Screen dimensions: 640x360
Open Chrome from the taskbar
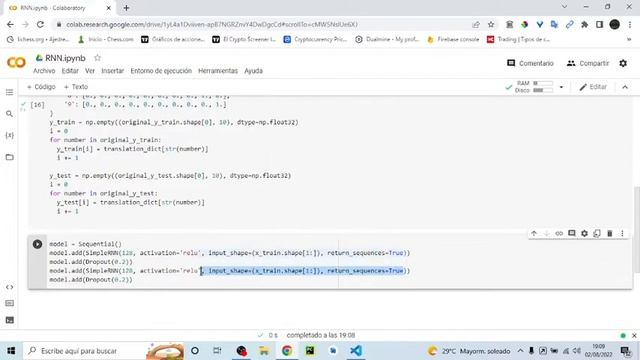click(x=287, y=351)
